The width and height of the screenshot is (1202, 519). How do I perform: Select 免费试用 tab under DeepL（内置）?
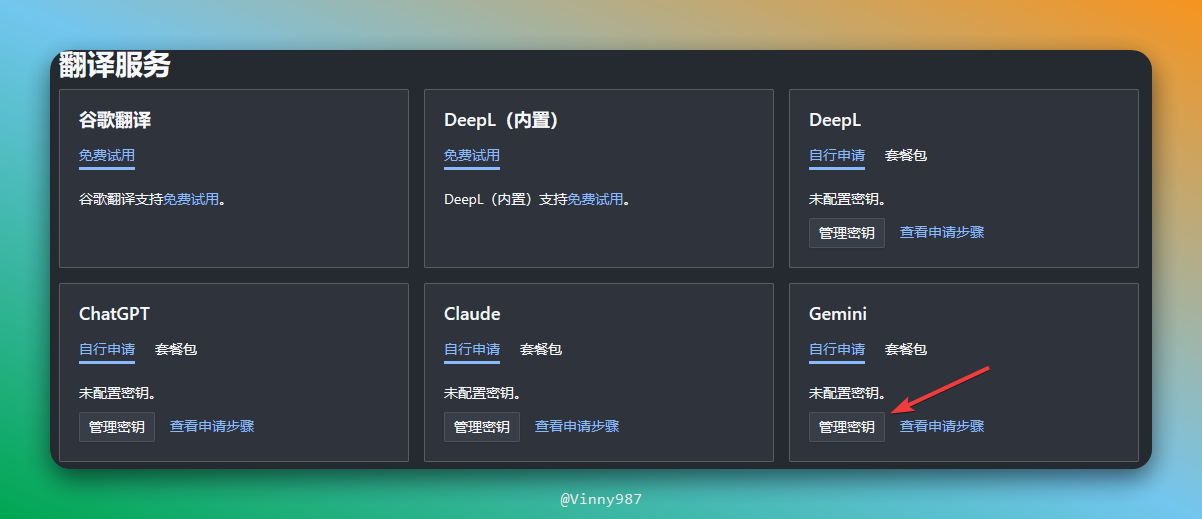[471, 156]
